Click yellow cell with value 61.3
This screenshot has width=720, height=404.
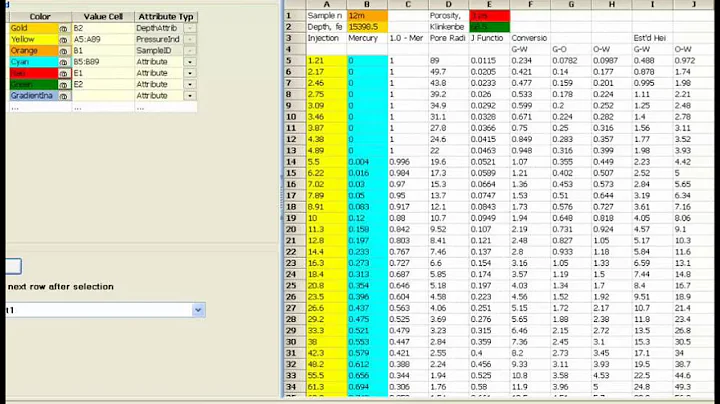click(x=326, y=387)
